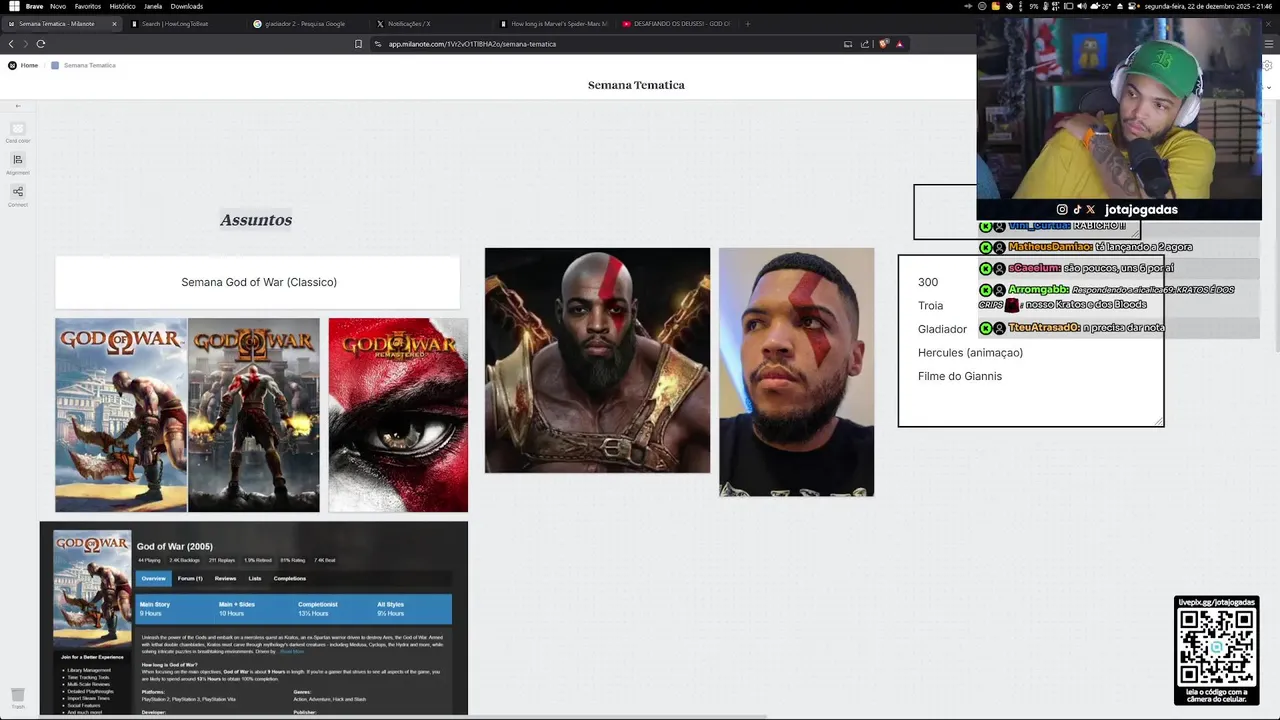
Task: Select the face photo with red marking
Action: (796, 372)
